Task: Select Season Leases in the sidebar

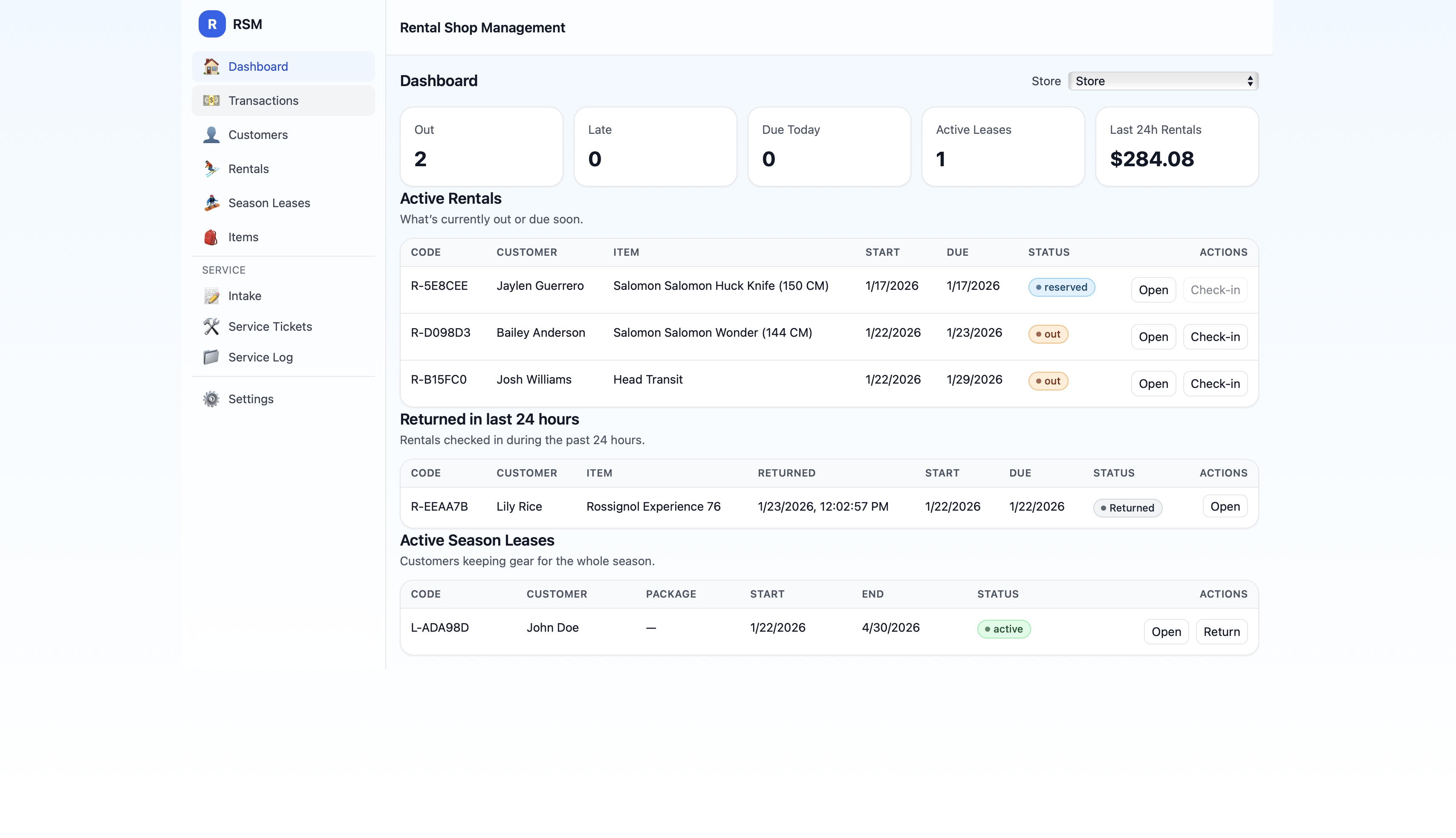Action: (269, 202)
